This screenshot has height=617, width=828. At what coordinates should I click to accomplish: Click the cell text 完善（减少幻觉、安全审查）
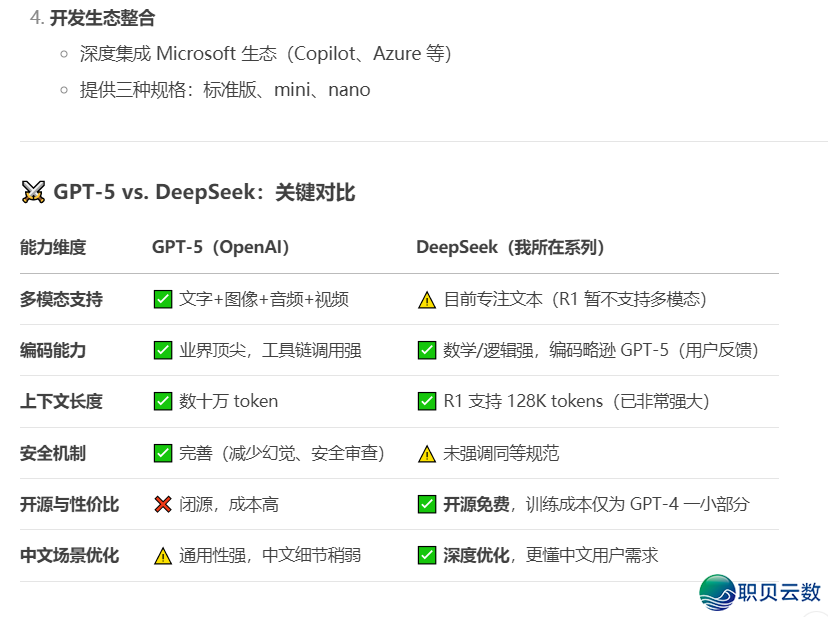(282, 453)
